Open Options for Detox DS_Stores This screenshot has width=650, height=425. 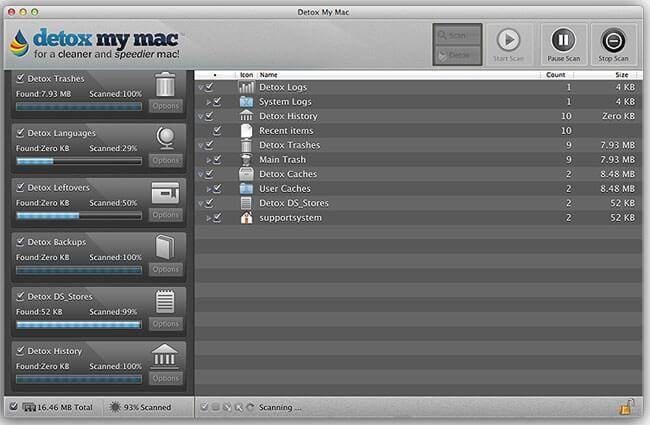(x=165, y=324)
